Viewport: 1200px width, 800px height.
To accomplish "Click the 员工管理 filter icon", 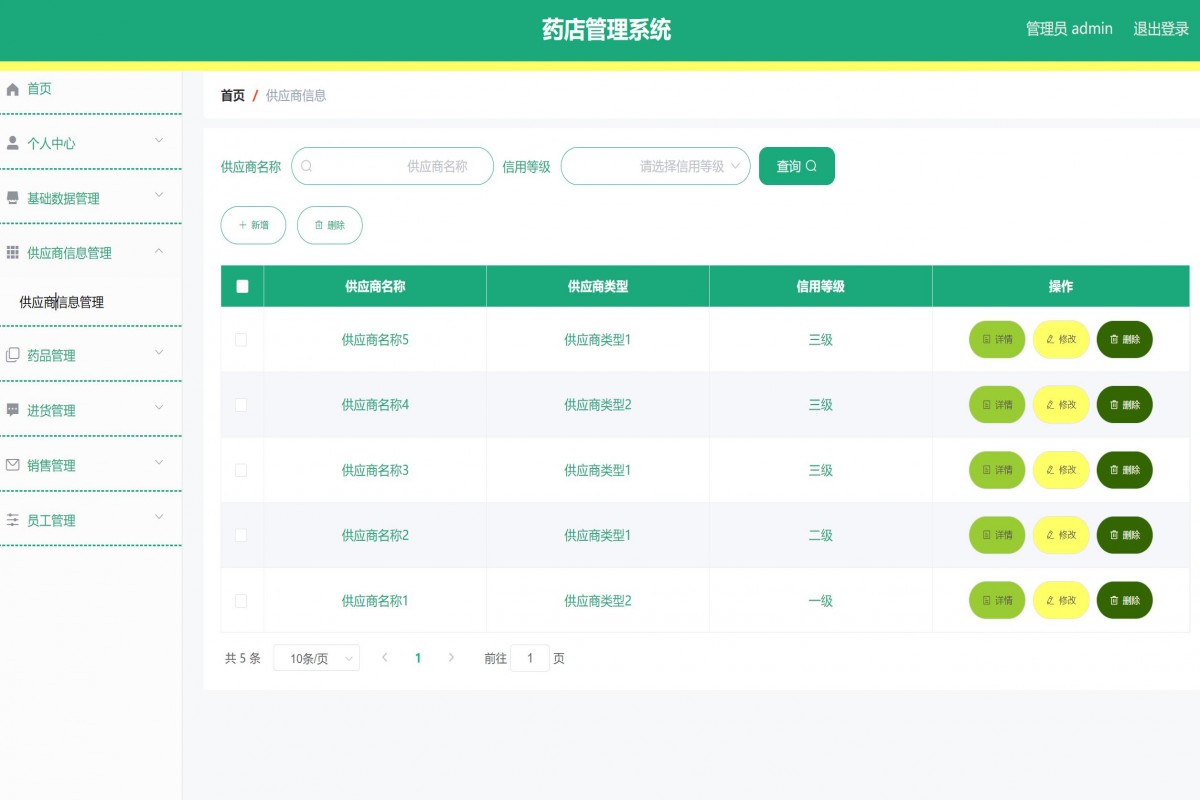I will click(x=12, y=519).
